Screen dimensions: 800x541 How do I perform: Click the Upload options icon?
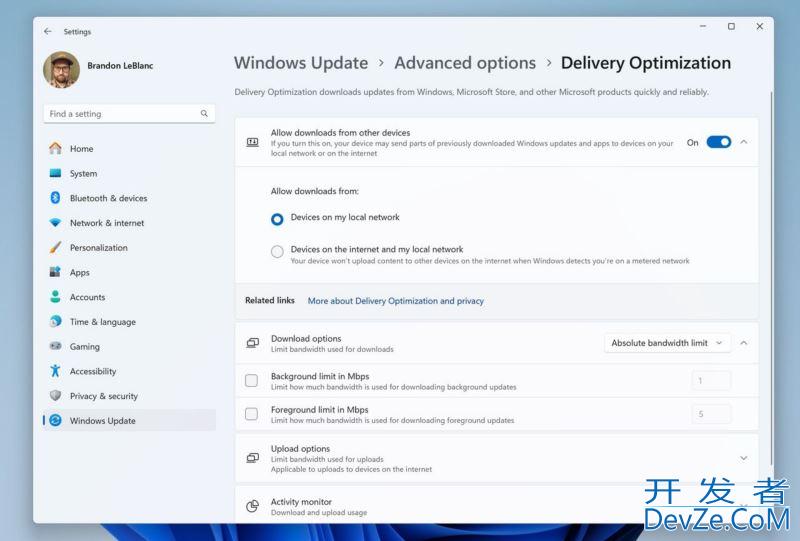click(x=253, y=458)
